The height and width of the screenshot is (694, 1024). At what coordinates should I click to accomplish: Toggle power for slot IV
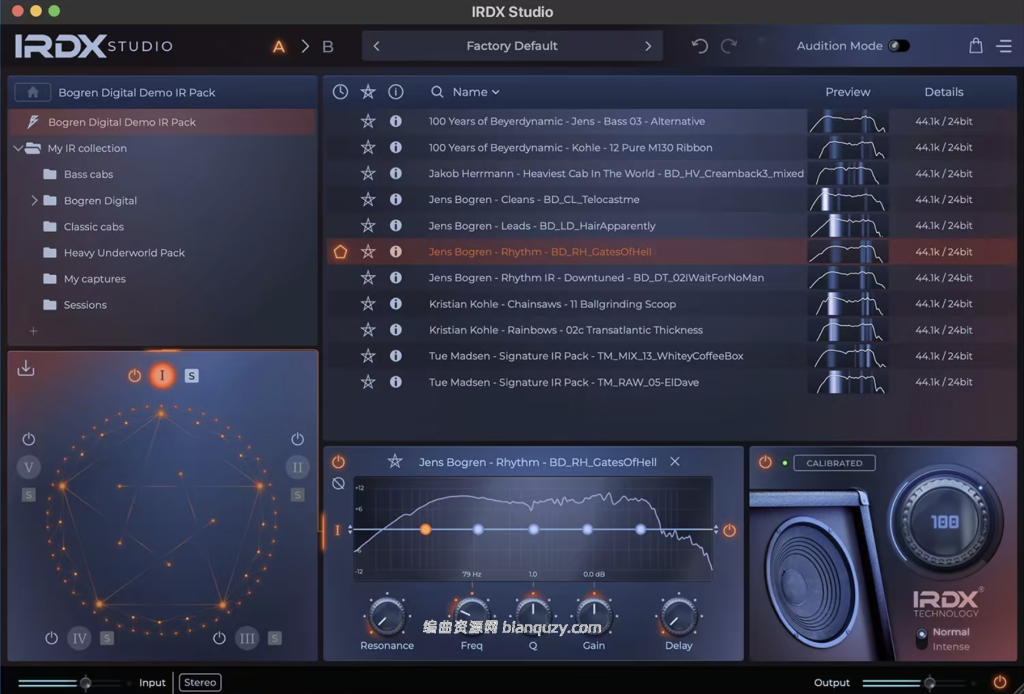(x=52, y=638)
